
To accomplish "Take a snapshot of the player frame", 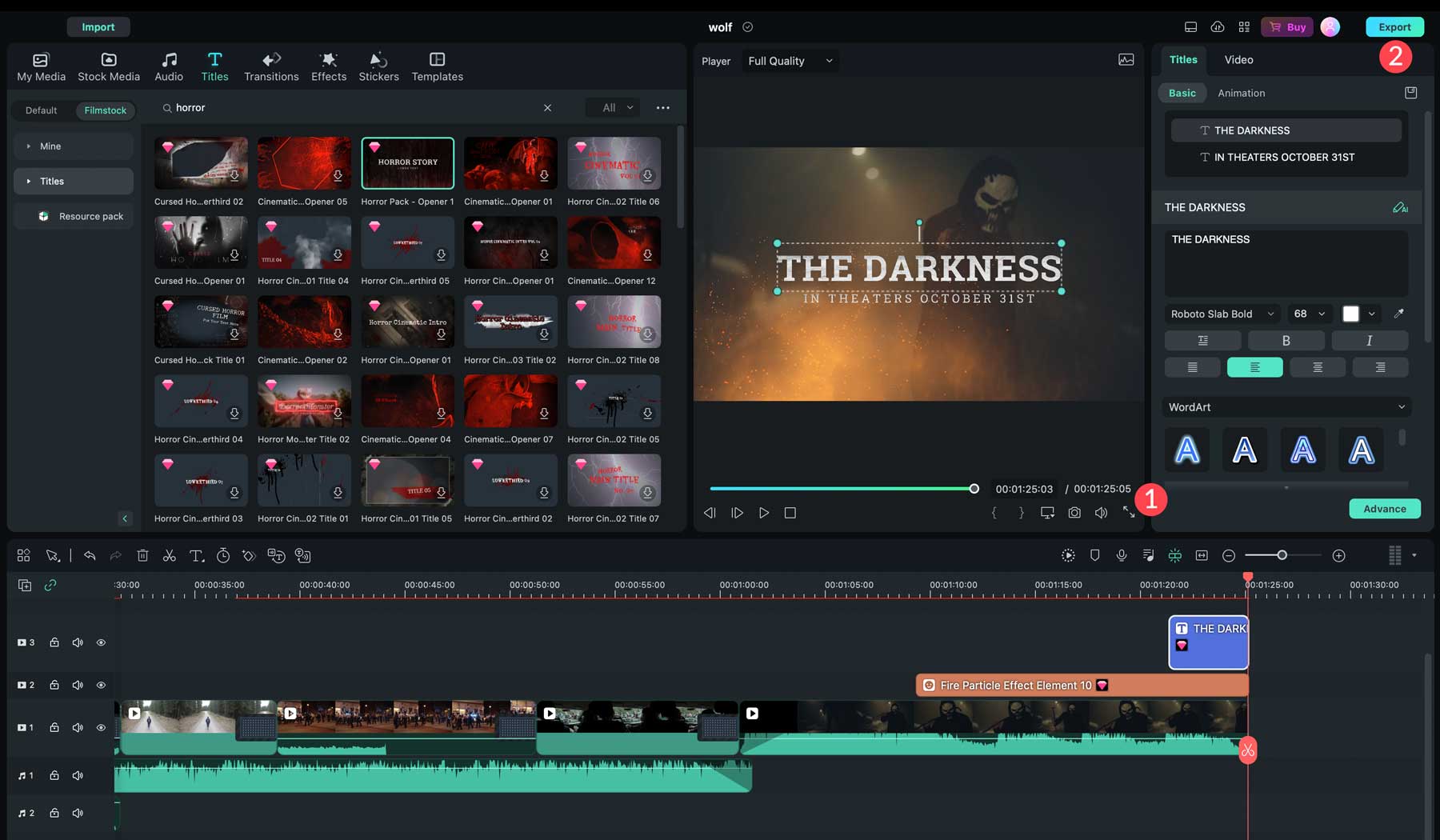I will point(1074,513).
